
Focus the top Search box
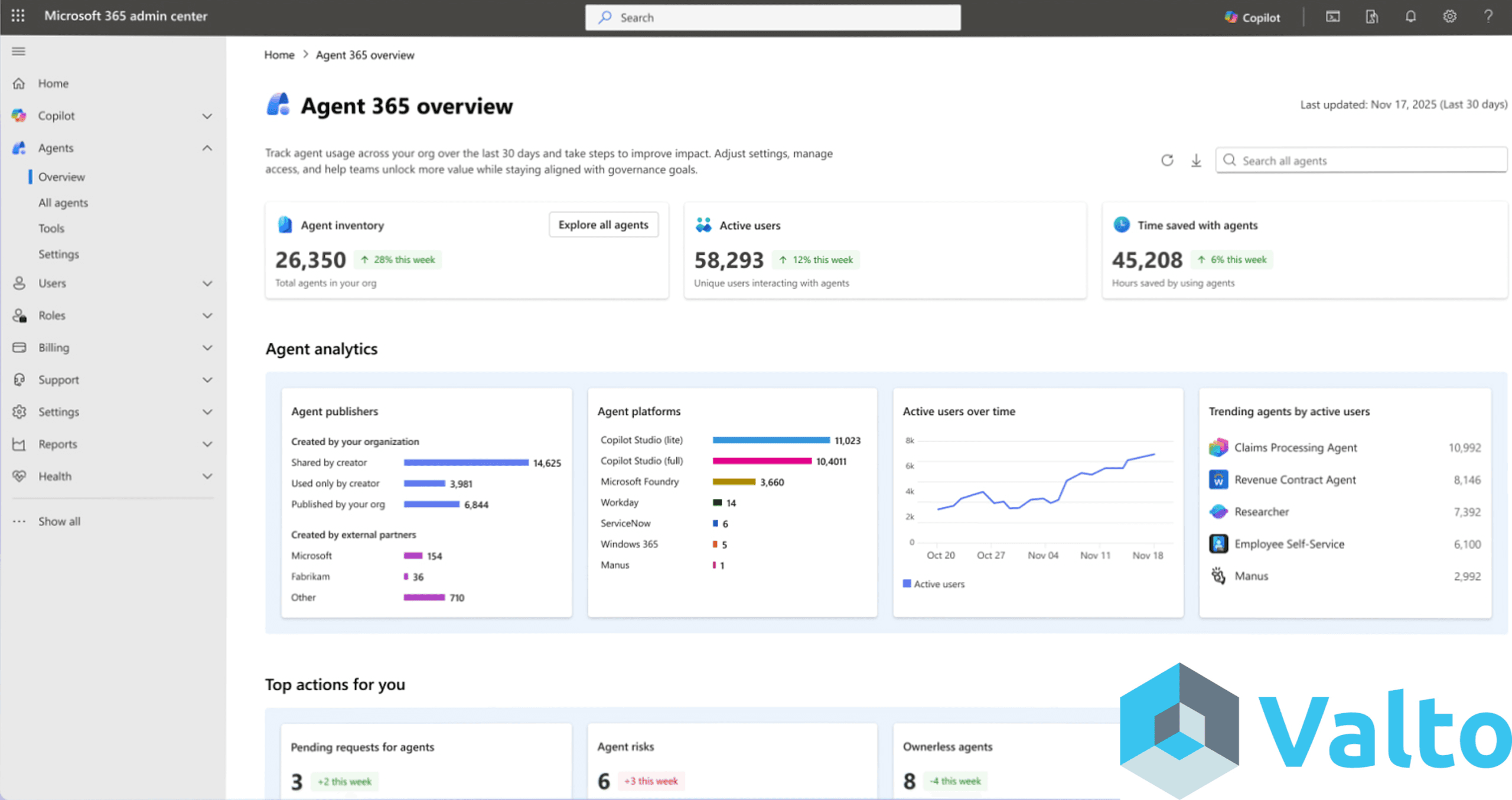coord(773,17)
